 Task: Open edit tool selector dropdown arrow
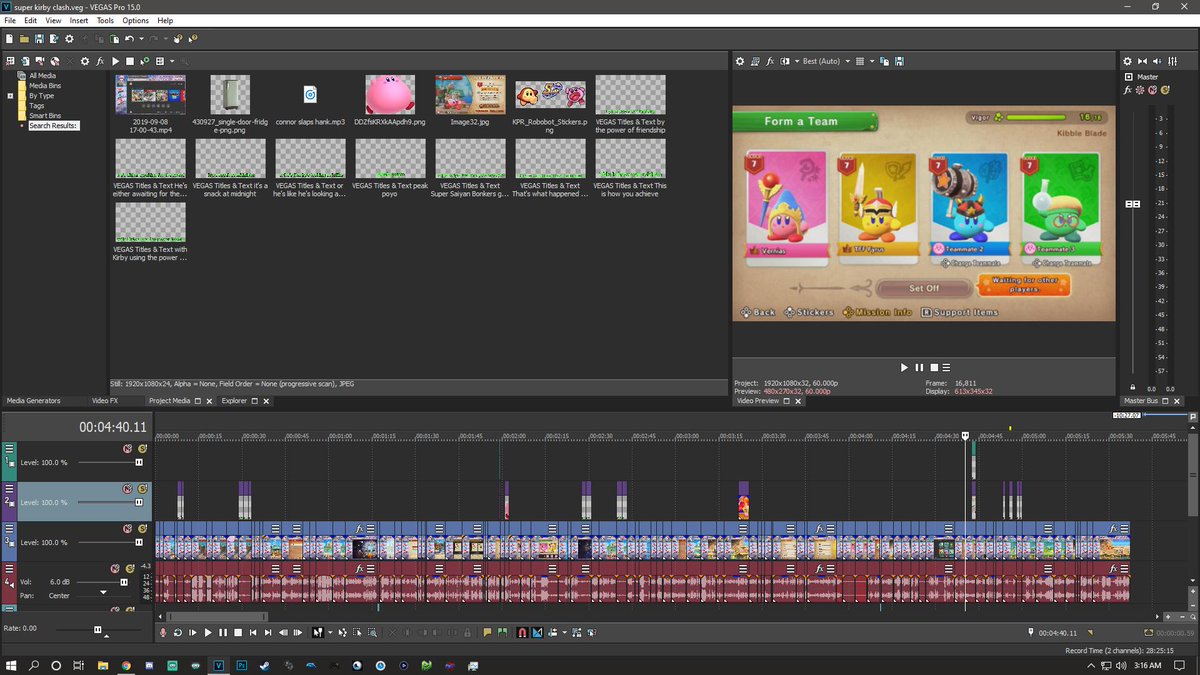[330, 633]
